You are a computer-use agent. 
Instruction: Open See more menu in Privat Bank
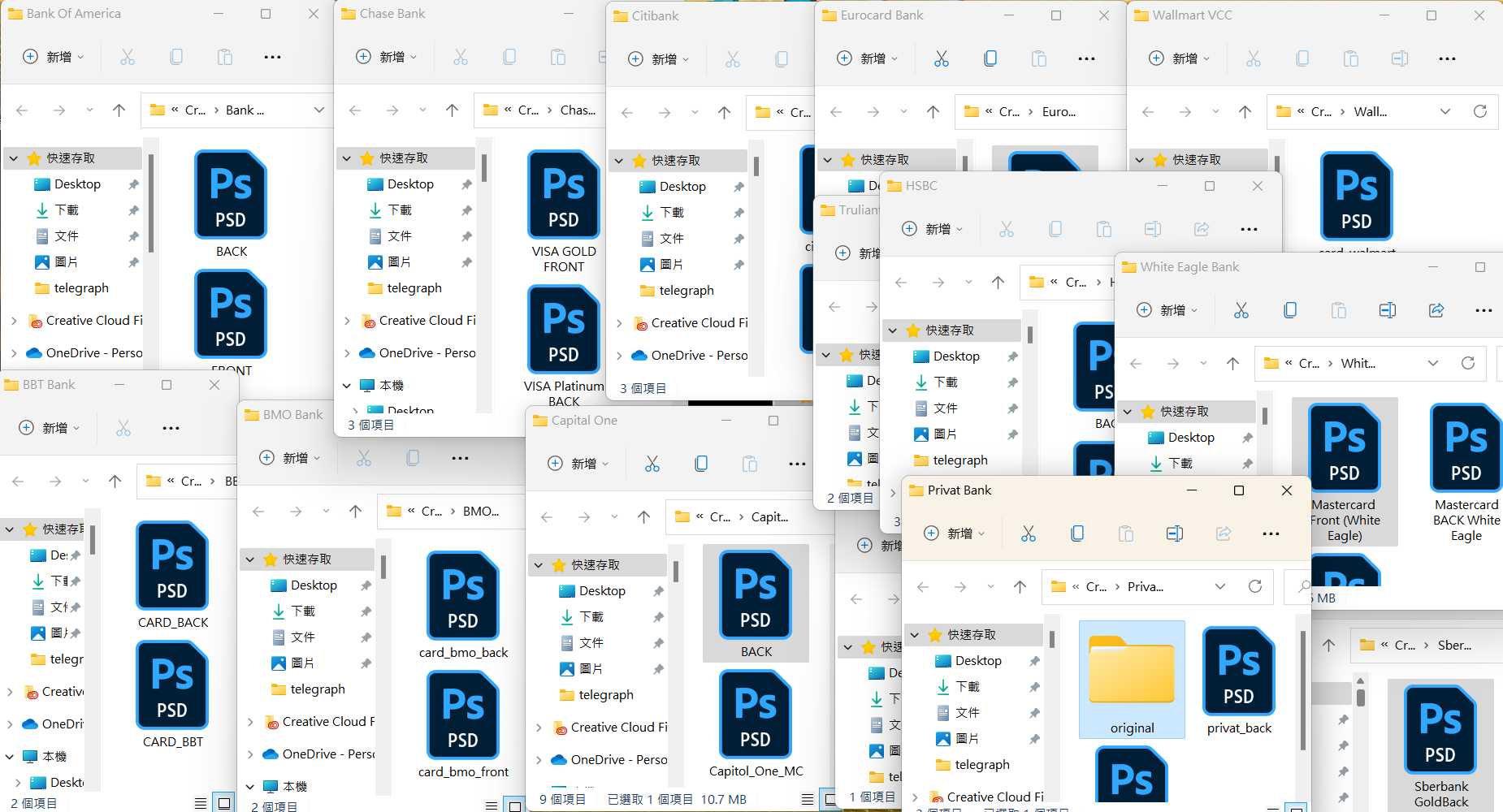click(x=1271, y=533)
